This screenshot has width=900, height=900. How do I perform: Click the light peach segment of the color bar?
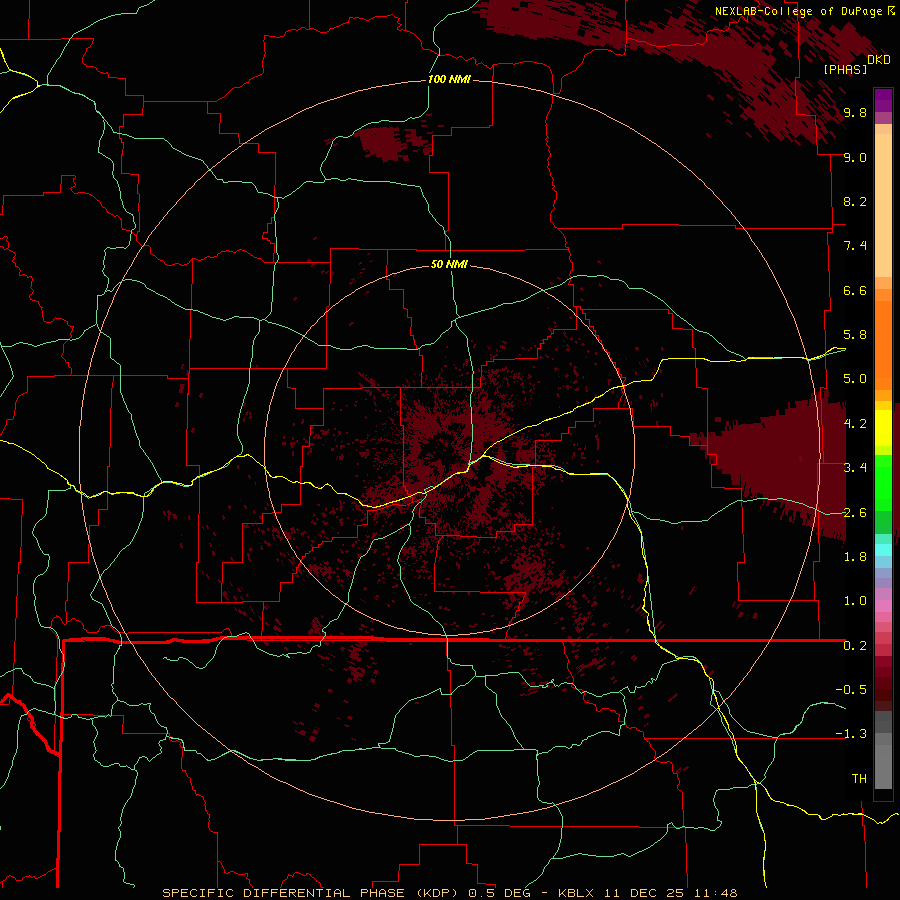pyautogui.click(x=883, y=207)
